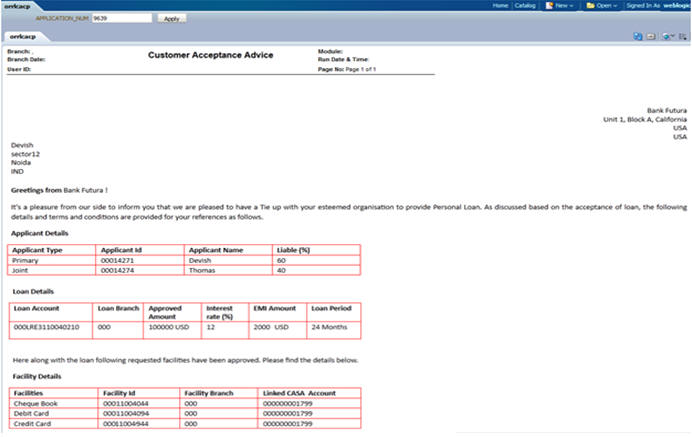
Task: Click the 'Debit Card' facility cell
Action: 31,414
